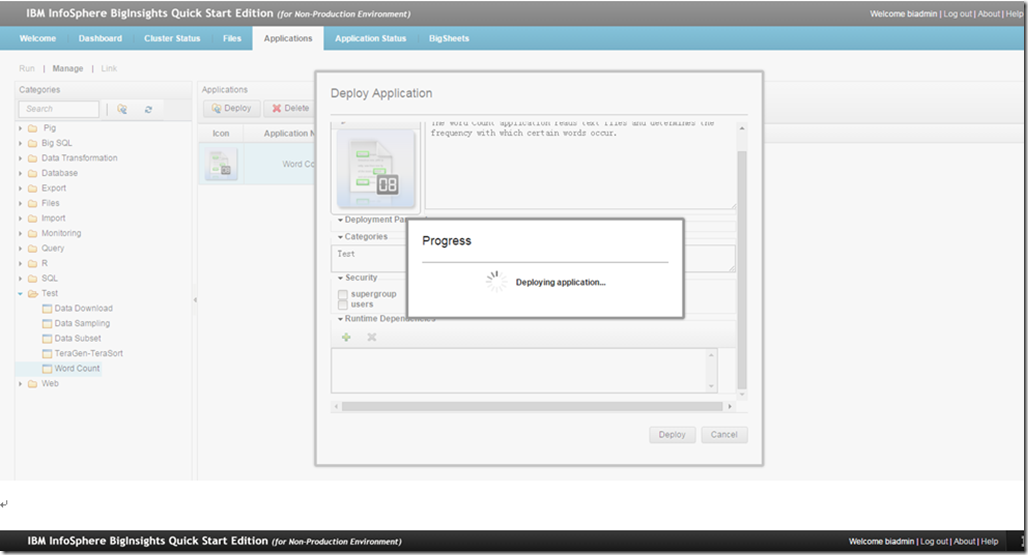Add a runtime dependency with plus icon
Screen dimensions: 1028x555
346,337
